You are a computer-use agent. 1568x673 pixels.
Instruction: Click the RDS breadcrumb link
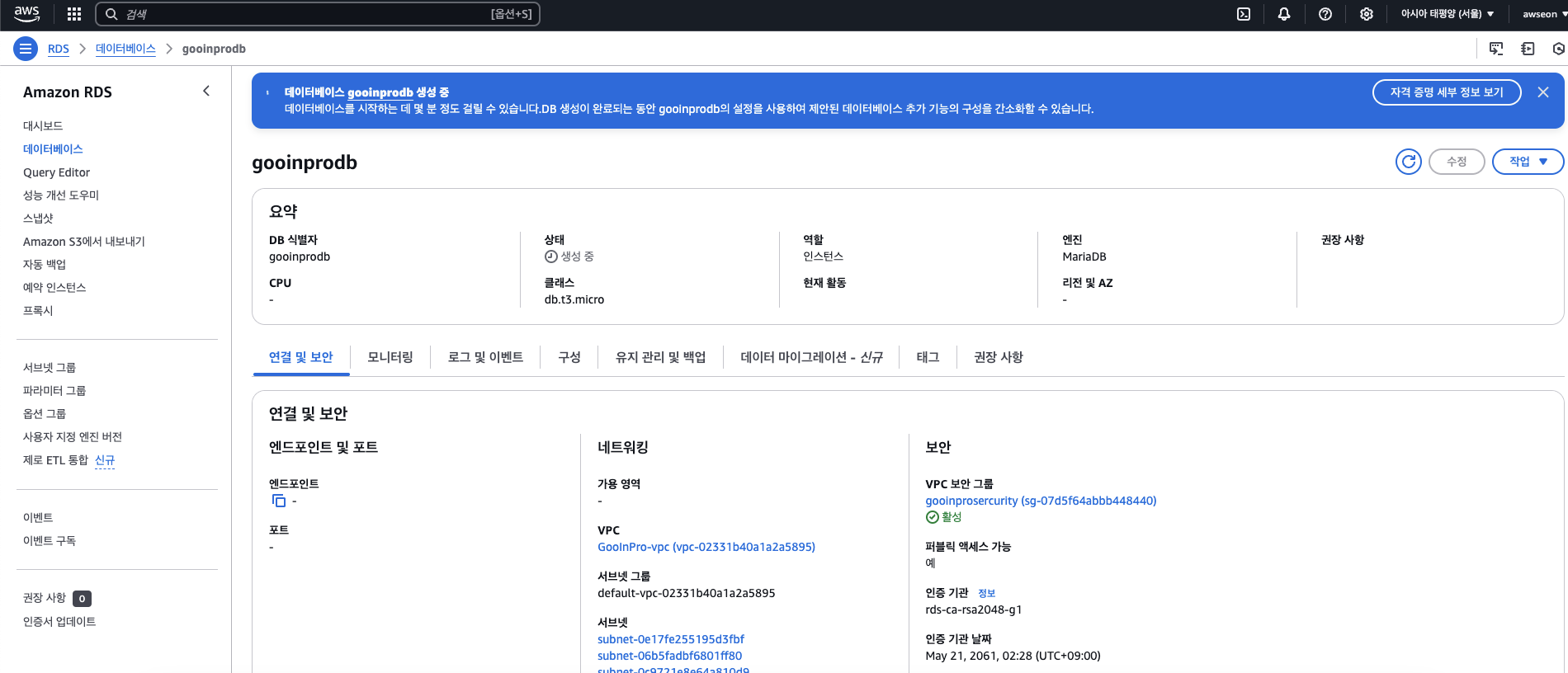[x=59, y=49]
